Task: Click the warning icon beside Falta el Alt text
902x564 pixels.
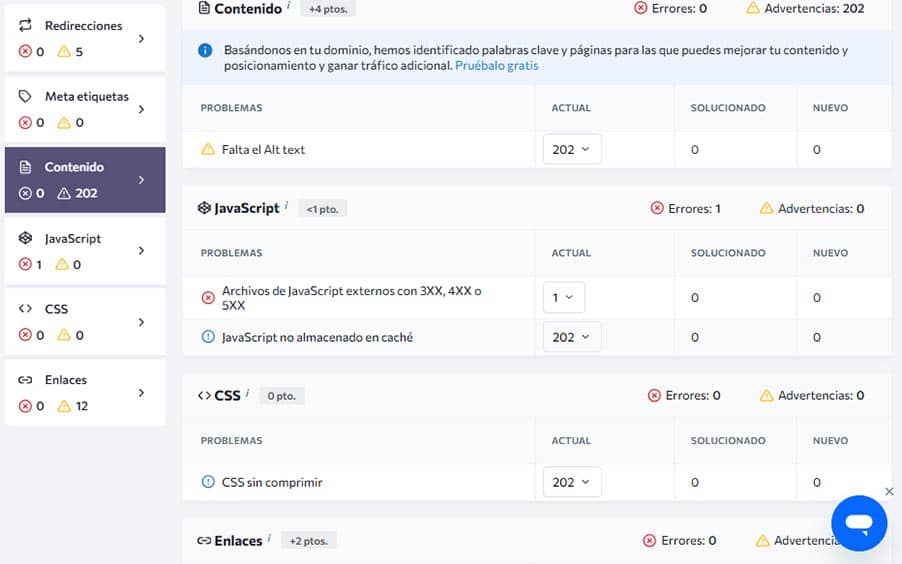Action: coord(208,149)
